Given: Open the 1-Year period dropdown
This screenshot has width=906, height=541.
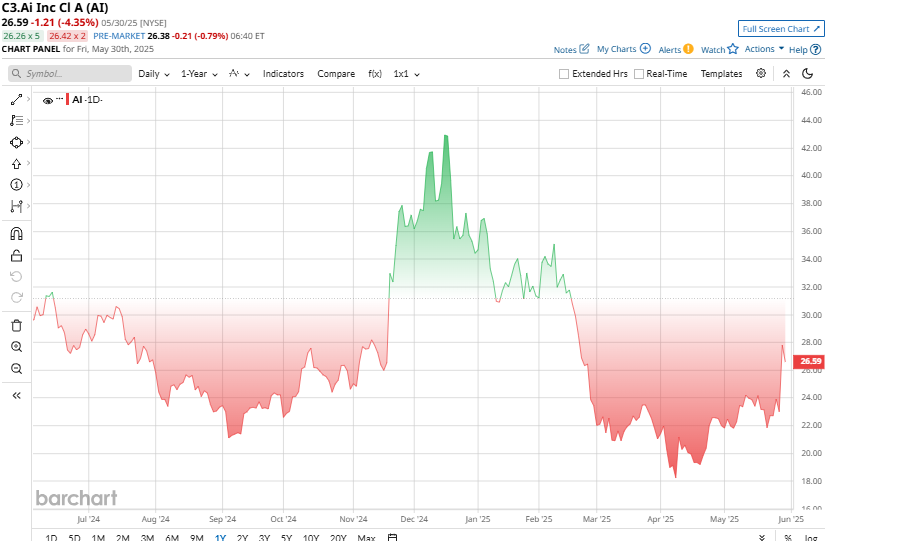Looking at the screenshot, I should [x=199, y=74].
